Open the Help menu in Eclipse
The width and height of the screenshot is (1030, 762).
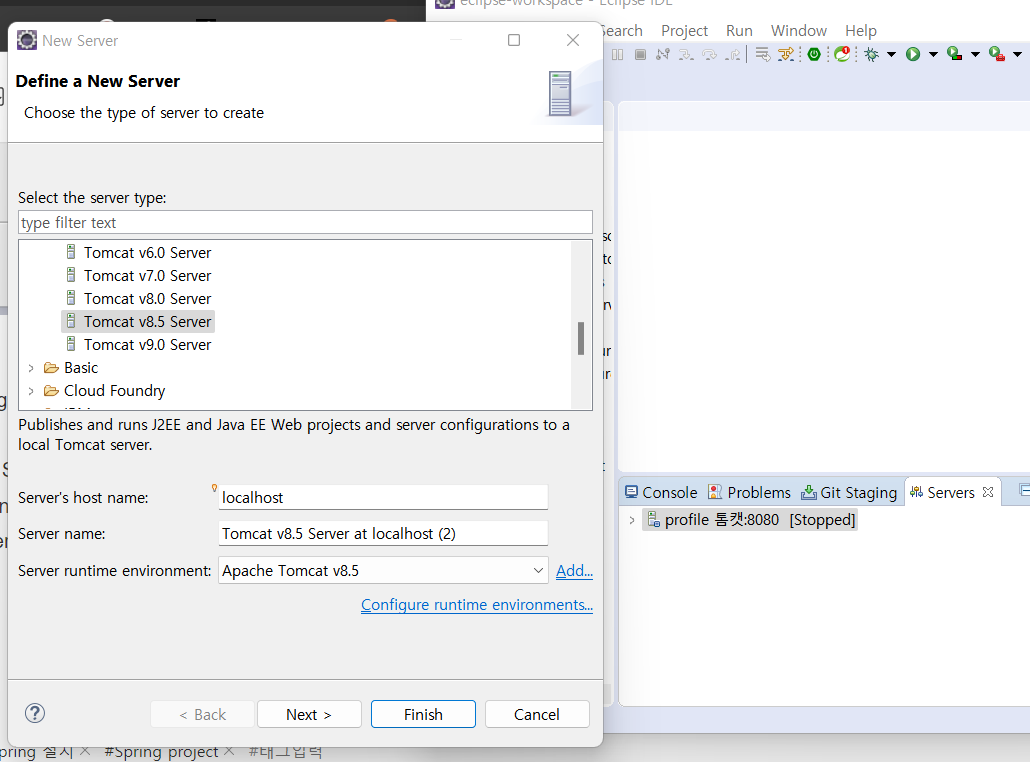tap(861, 31)
